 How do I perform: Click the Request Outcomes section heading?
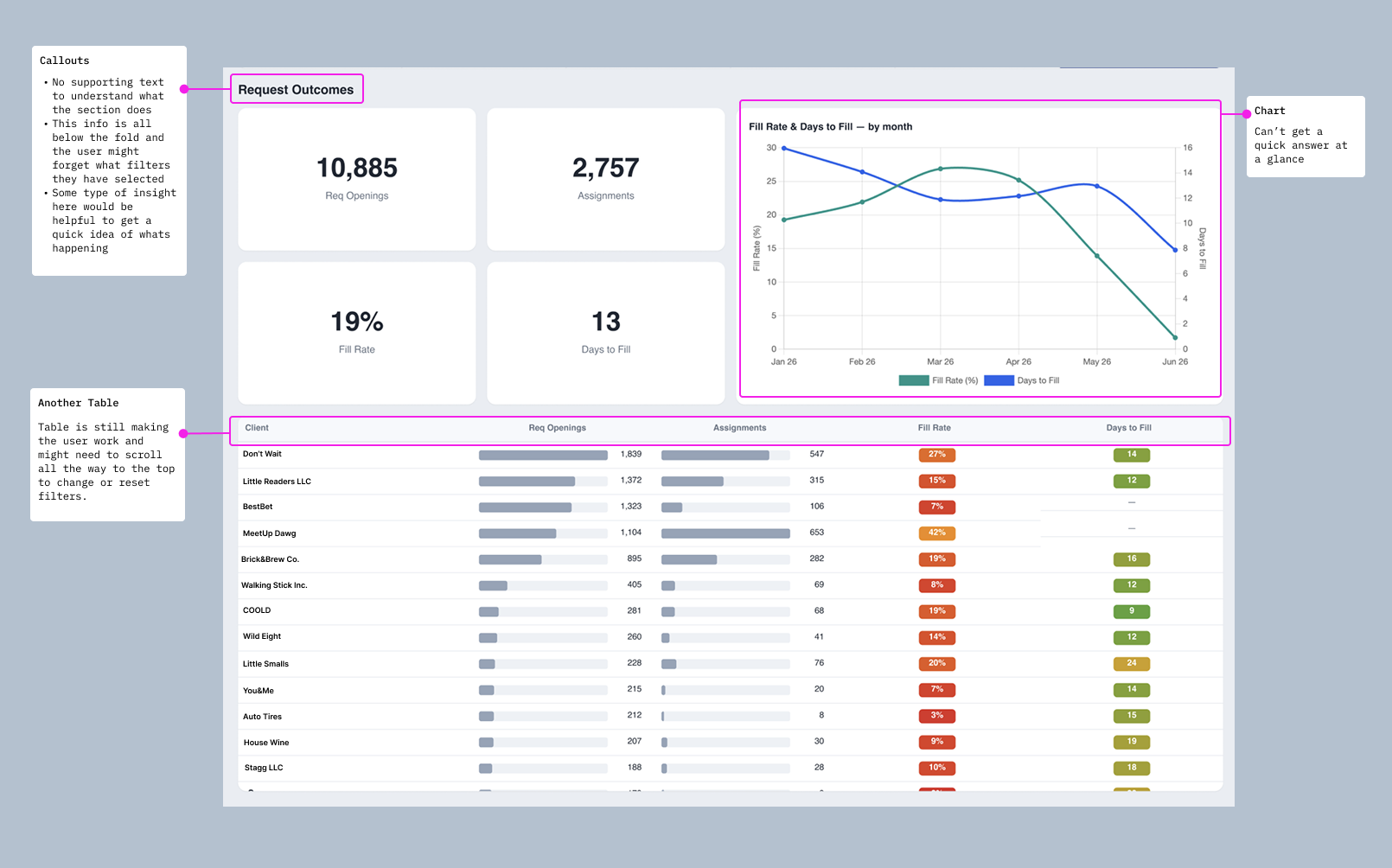296,90
